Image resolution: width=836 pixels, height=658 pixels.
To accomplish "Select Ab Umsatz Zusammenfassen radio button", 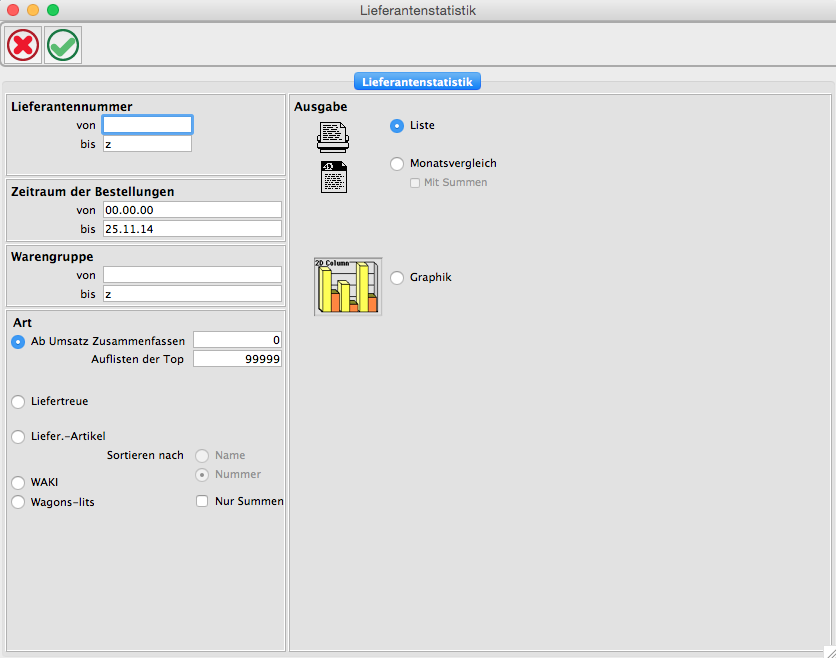I will (18, 342).
